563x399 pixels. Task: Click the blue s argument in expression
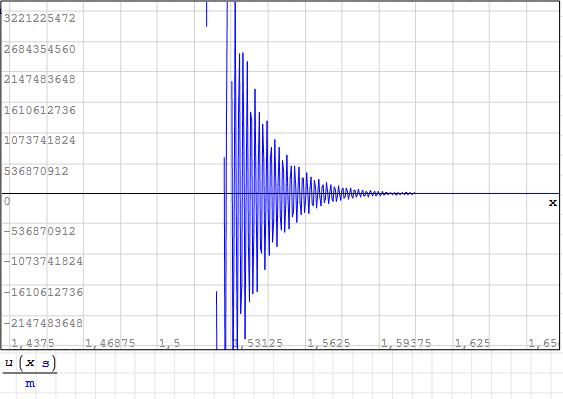(46, 363)
